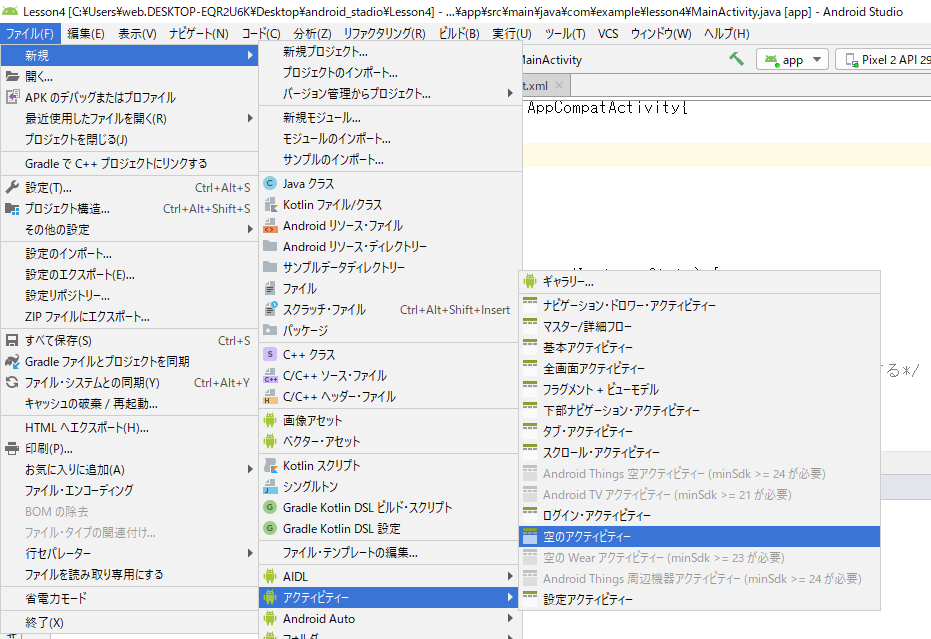Click the 印刷 printer icon
The image size is (931, 639).
coord(12,449)
